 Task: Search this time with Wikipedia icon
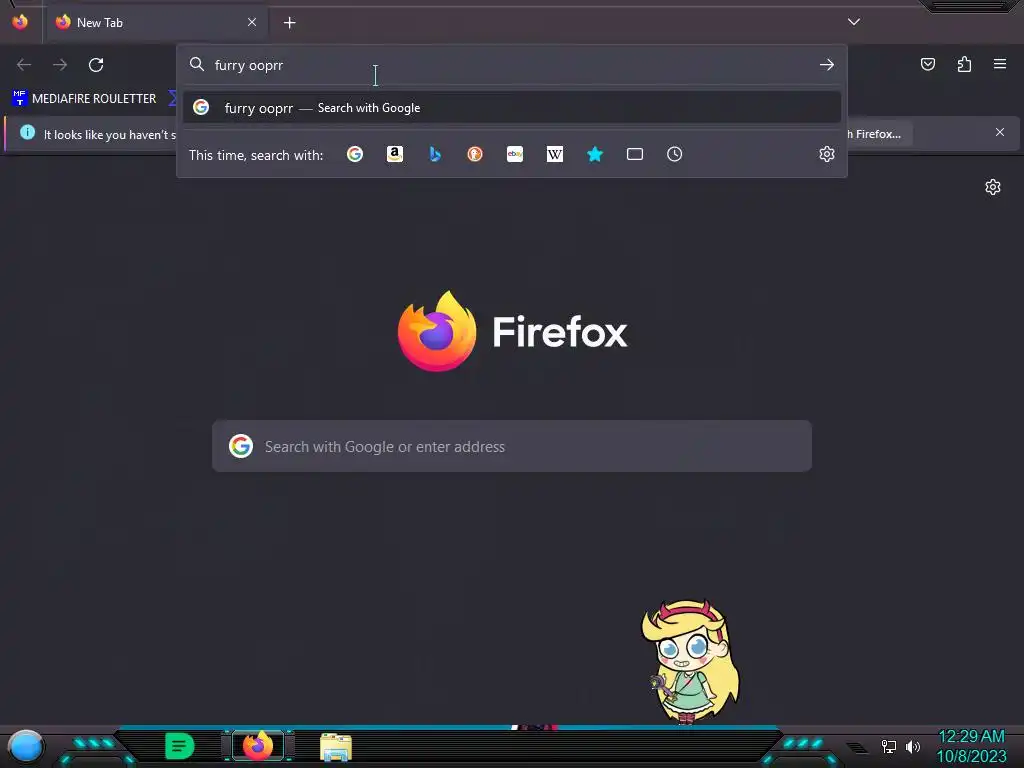coord(554,154)
